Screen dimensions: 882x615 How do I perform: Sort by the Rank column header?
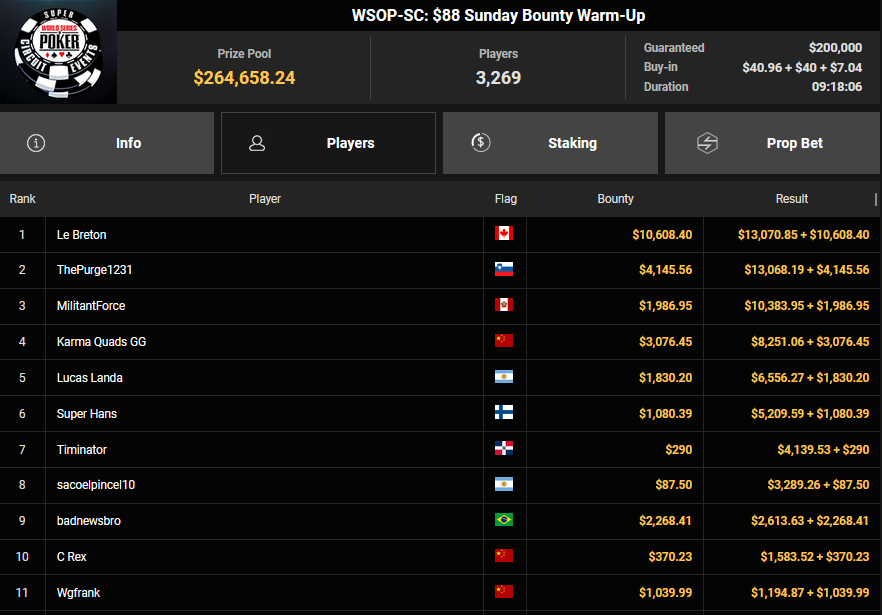pyautogui.click(x=22, y=199)
